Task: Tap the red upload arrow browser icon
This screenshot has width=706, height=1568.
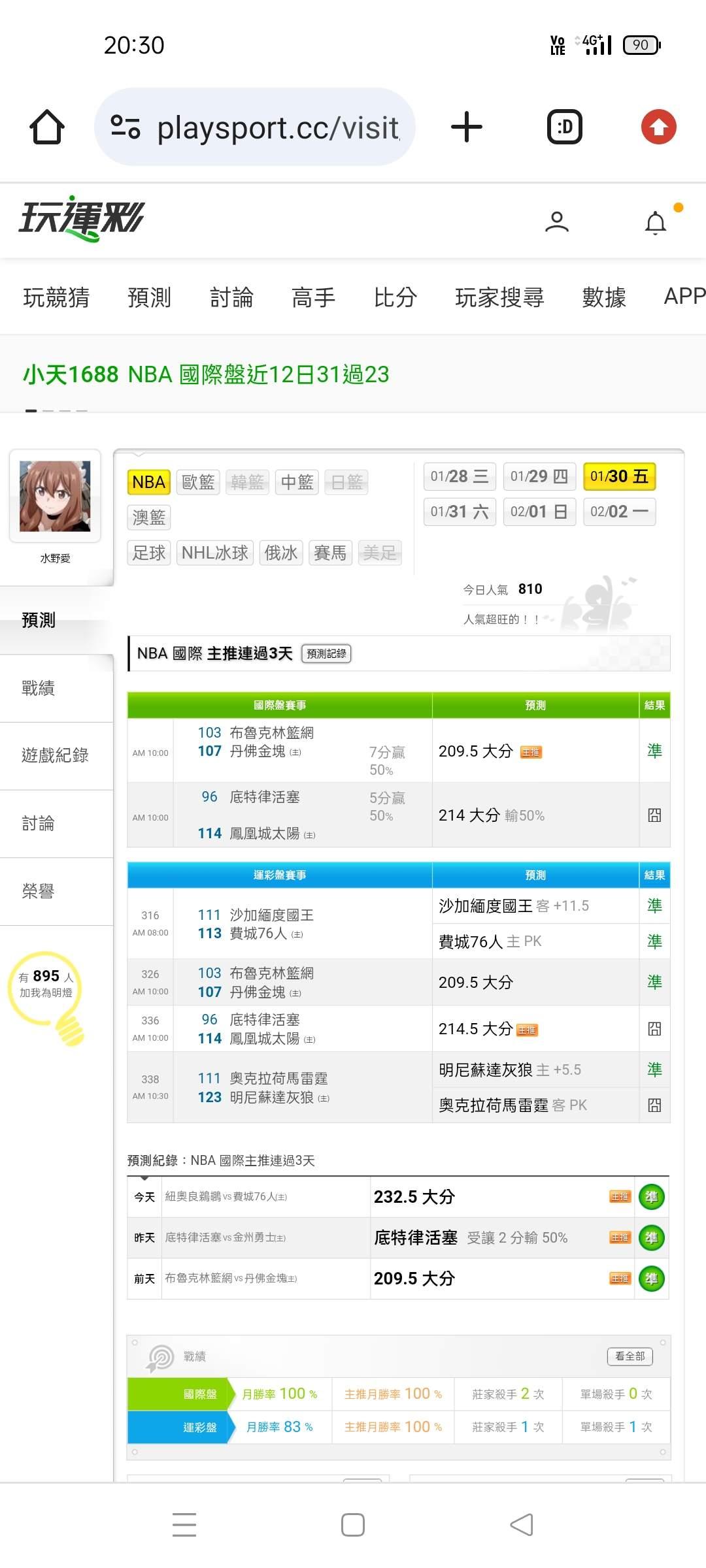Action: click(x=658, y=127)
